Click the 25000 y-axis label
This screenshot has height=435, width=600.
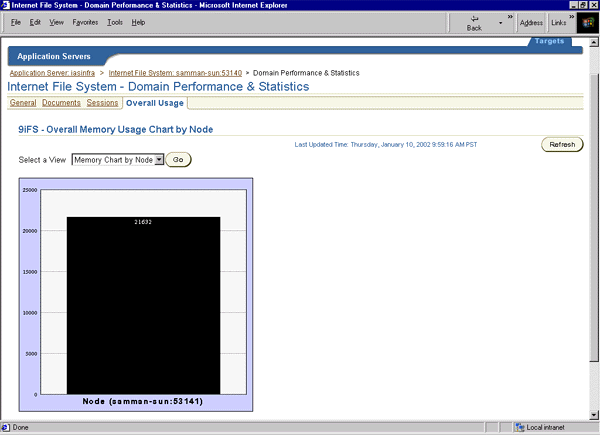pyautogui.click(x=30, y=190)
